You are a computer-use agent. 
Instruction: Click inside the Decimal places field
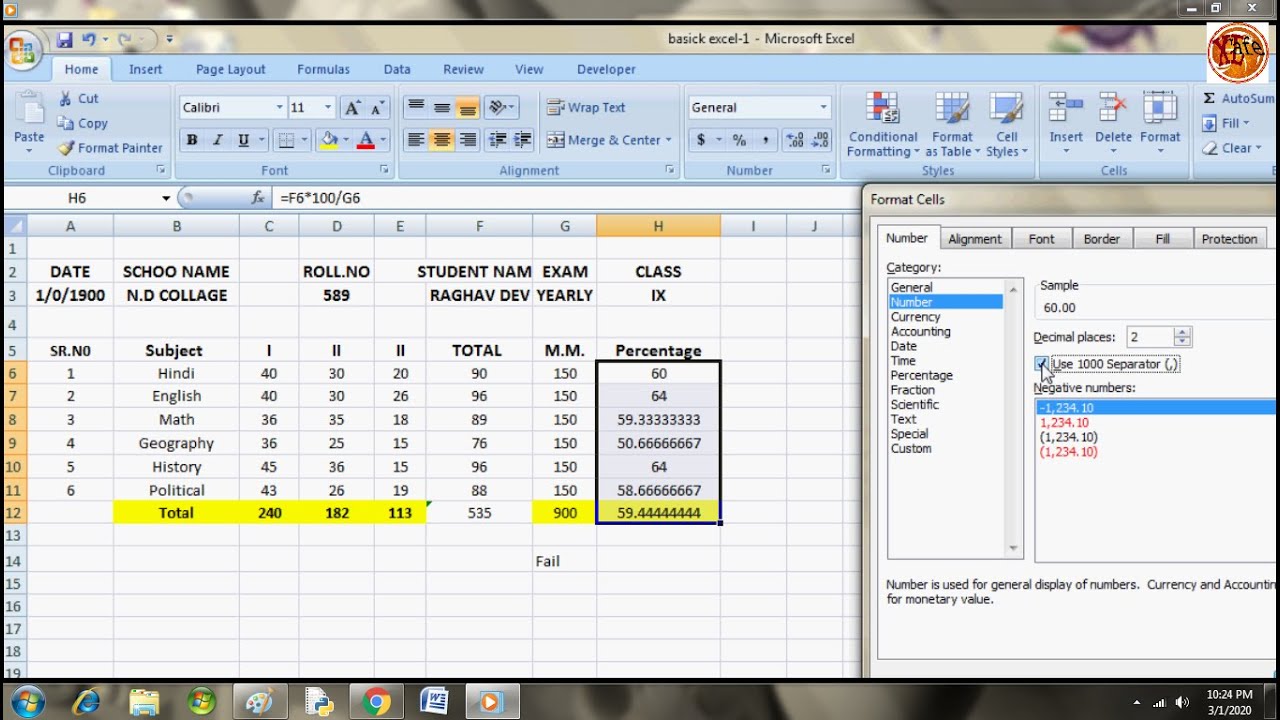(x=1150, y=337)
